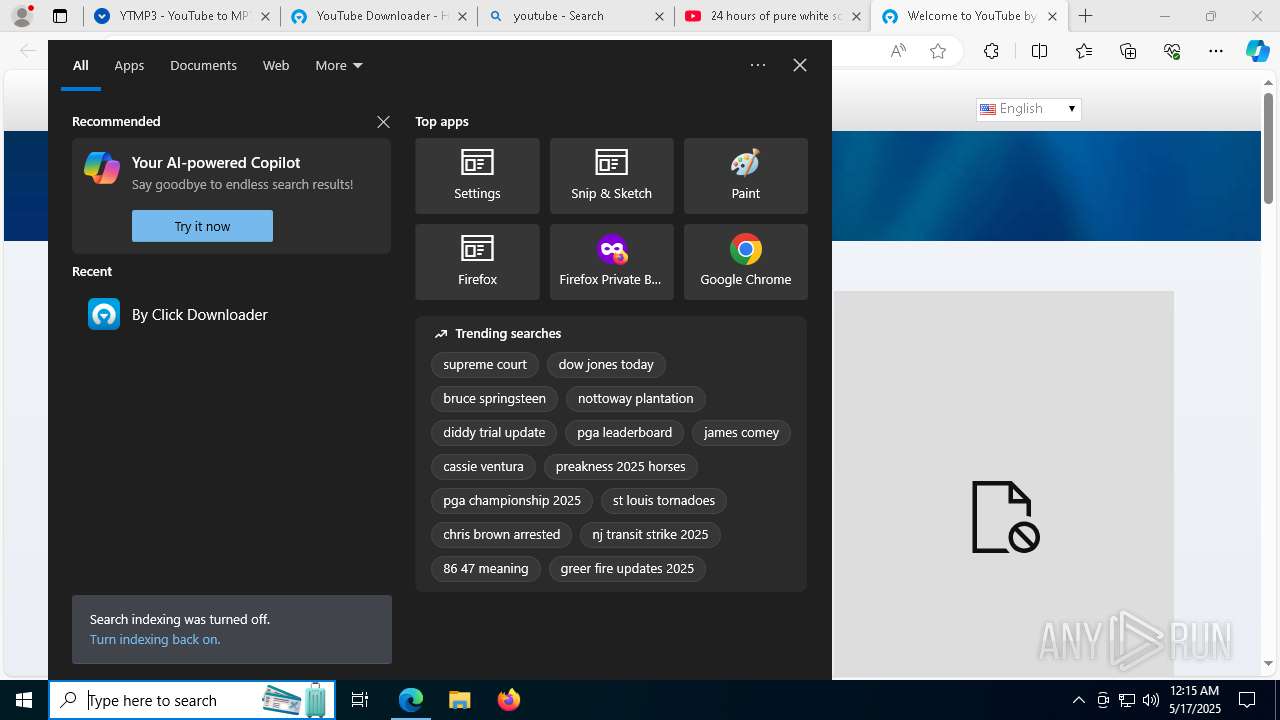Open Task View on taskbar
The height and width of the screenshot is (720, 1280).
[x=360, y=700]
